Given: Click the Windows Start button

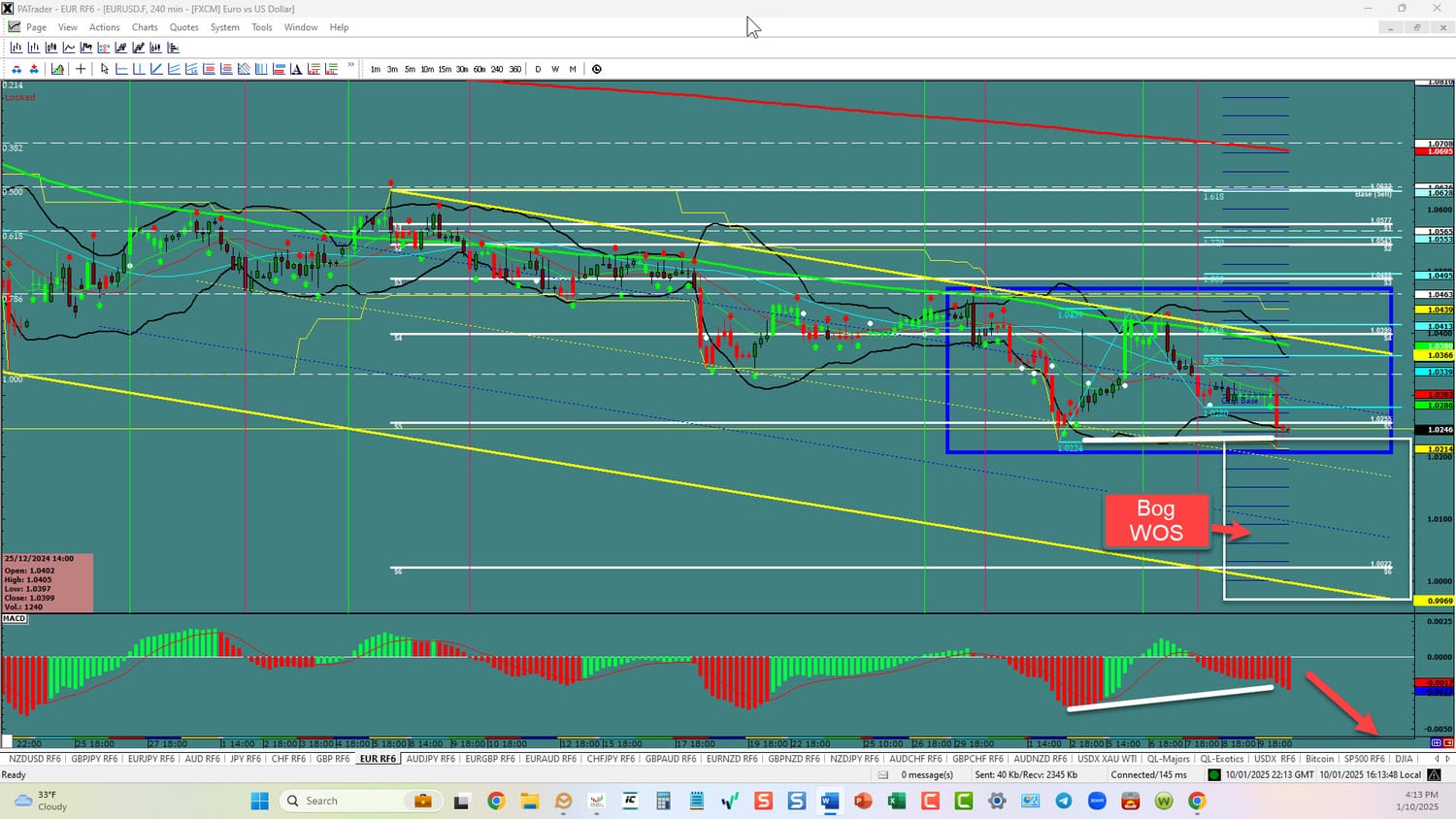Looking at the screenshot, I should pos(259,801).
